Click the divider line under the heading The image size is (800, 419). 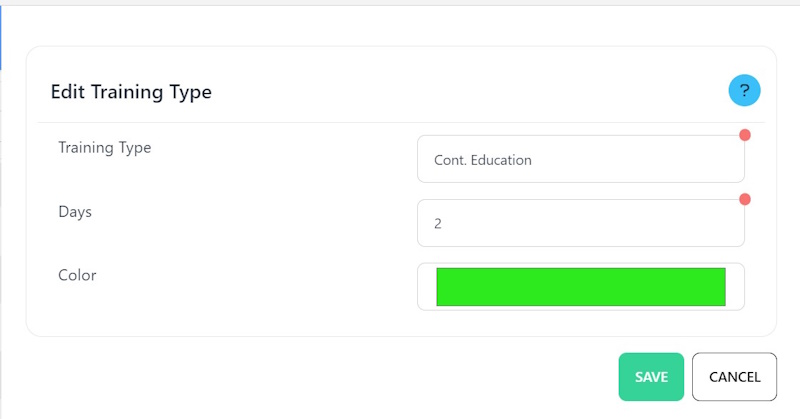coord(400,123)
